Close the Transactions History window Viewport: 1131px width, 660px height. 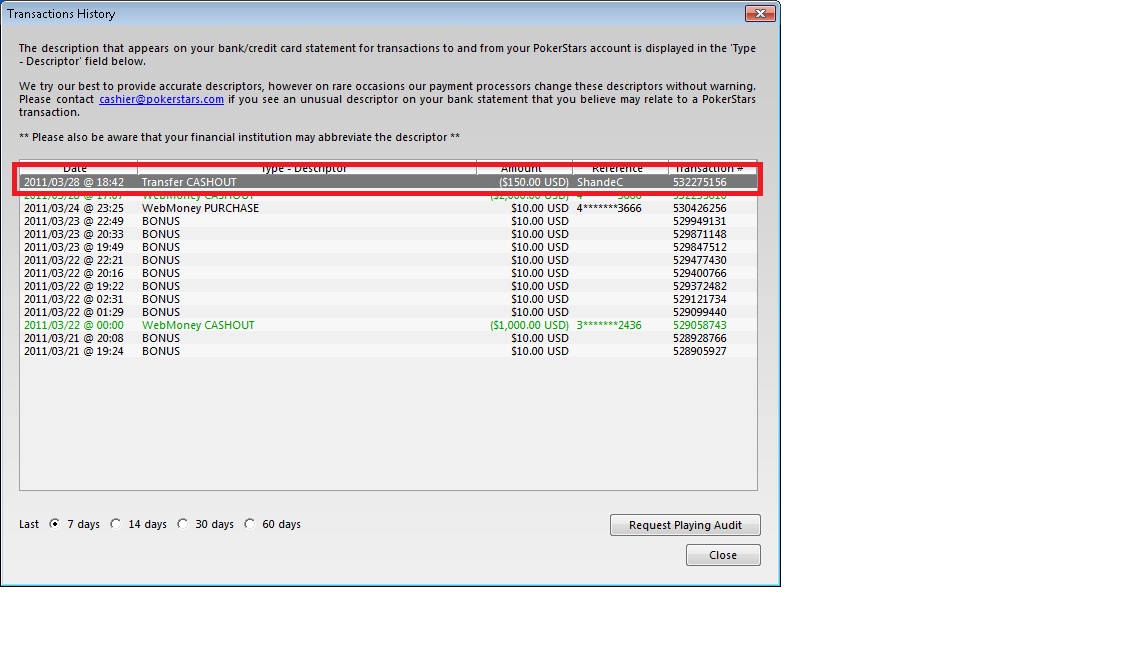click(760, 13)
